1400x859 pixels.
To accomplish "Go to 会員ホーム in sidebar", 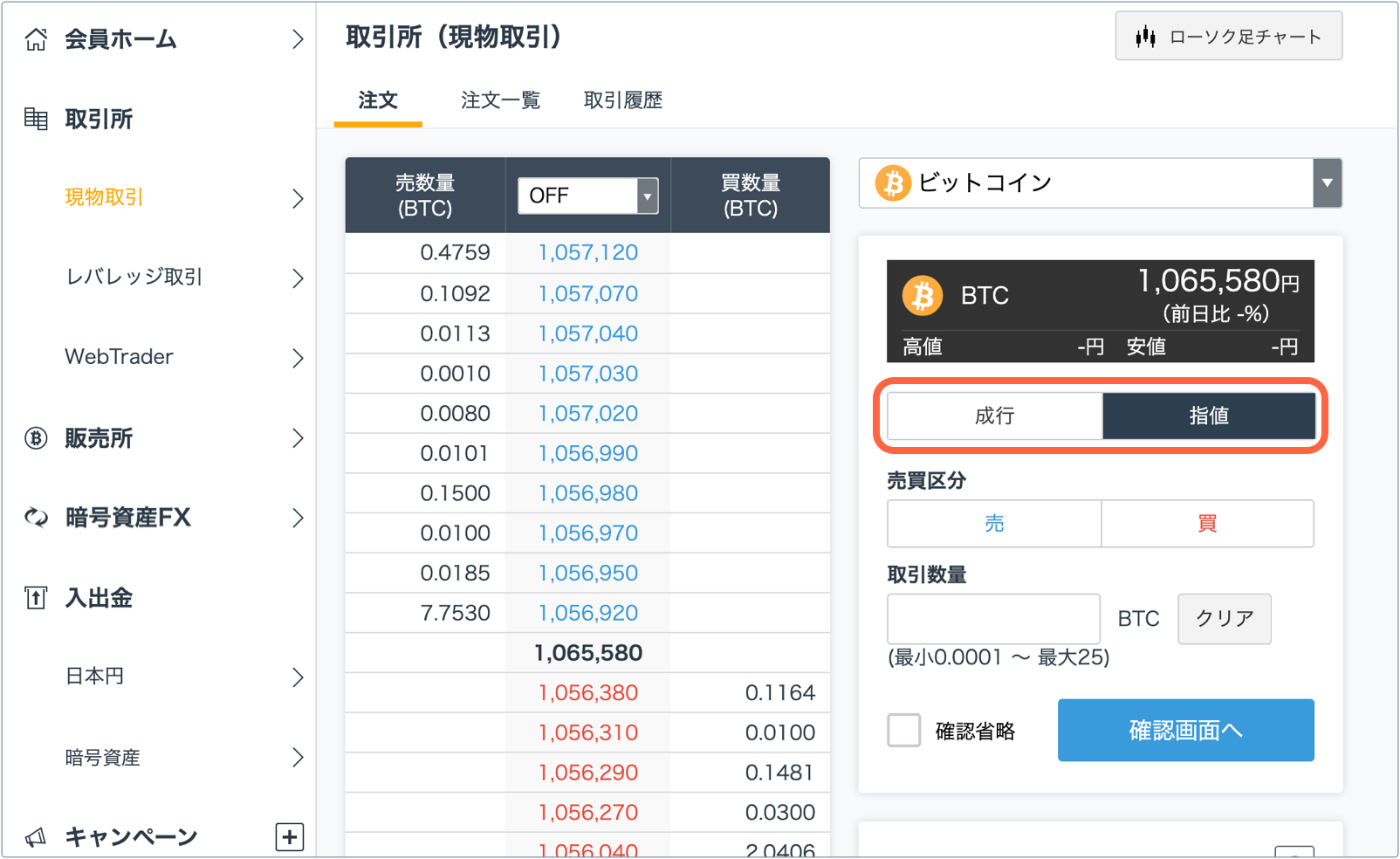I will [120, 39].
